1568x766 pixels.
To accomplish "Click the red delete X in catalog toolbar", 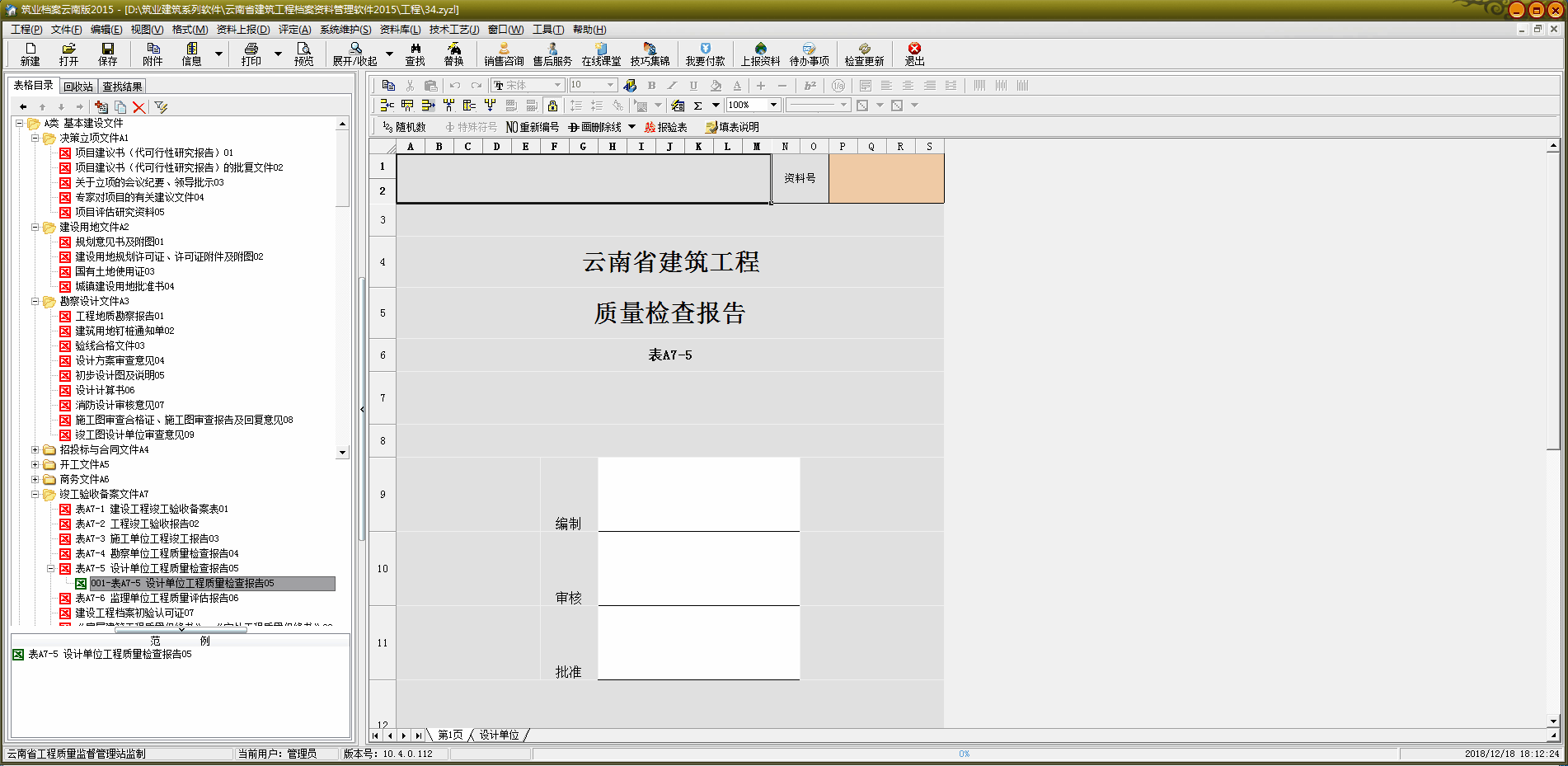I will pyautogui.click(x=139, y=107).
